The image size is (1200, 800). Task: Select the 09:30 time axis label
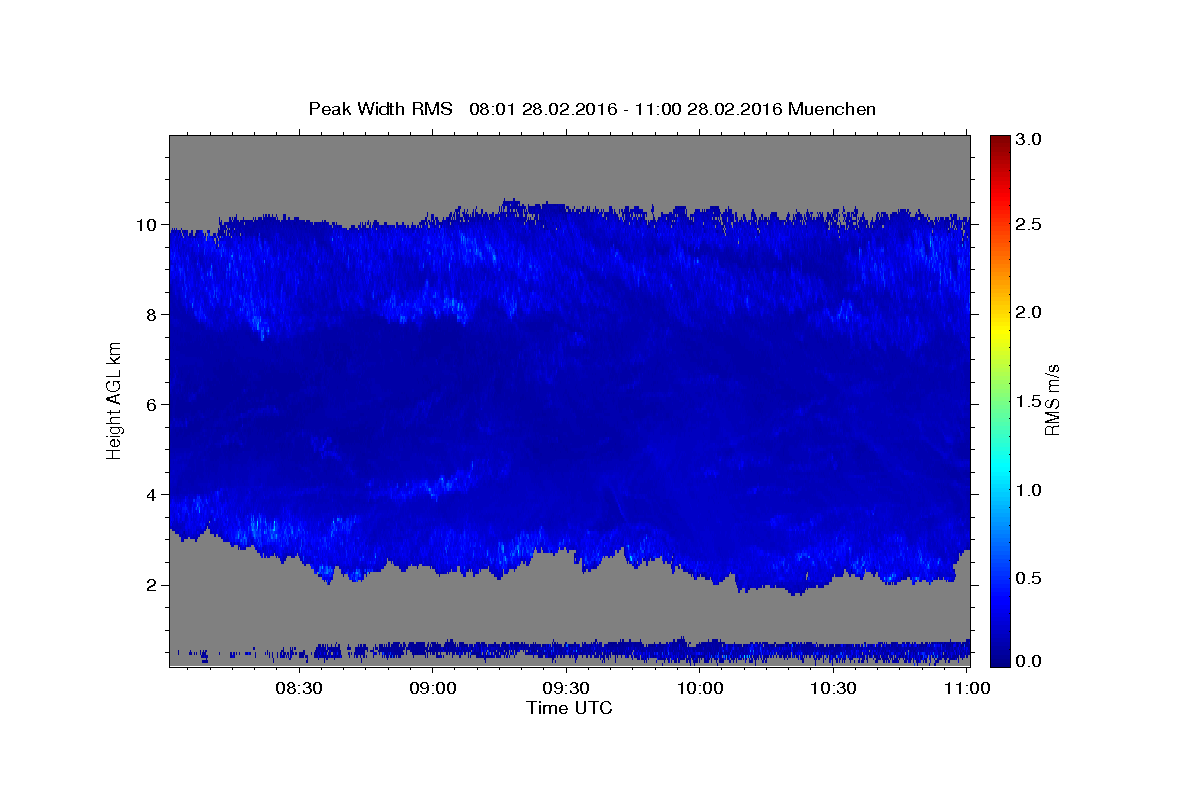566,688
